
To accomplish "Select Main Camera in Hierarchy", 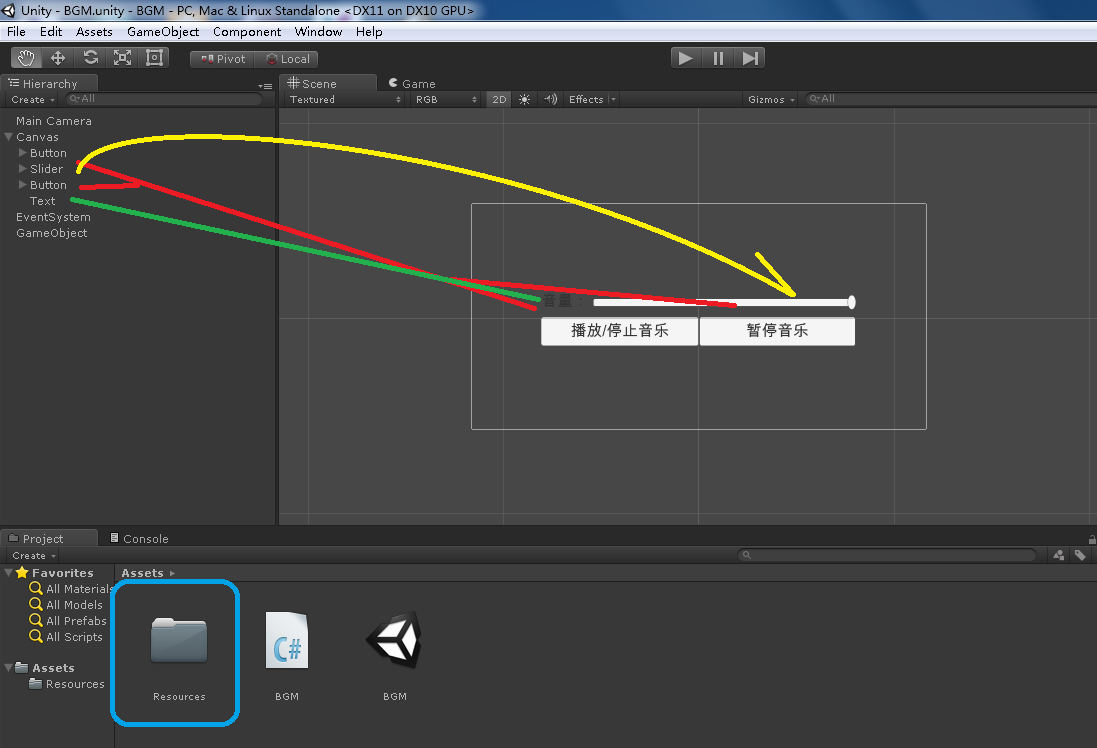I will coord(54,121).
